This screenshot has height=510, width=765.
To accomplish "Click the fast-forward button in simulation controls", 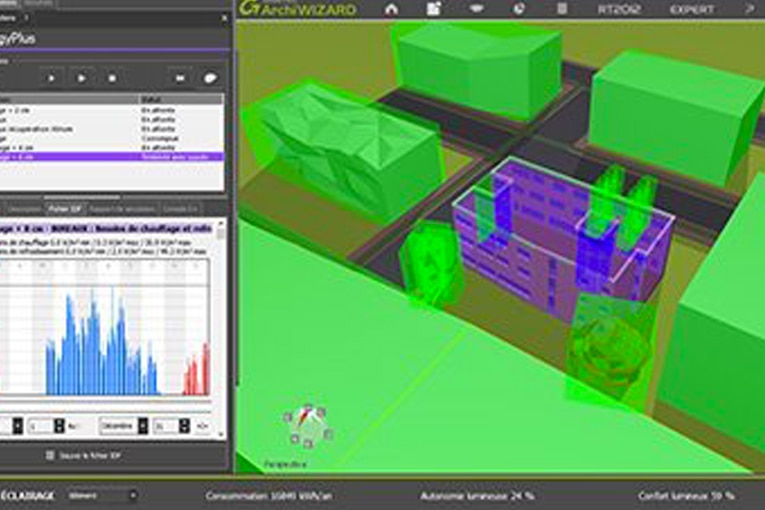I will [x=179, y=77].
